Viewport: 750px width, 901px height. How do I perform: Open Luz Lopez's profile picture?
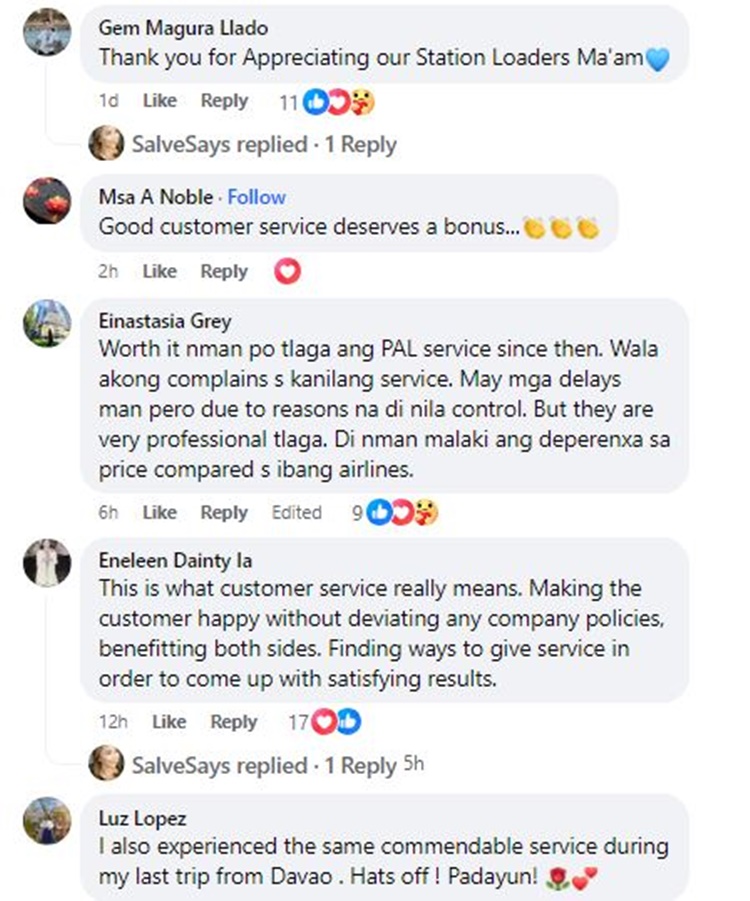[47, 818]
